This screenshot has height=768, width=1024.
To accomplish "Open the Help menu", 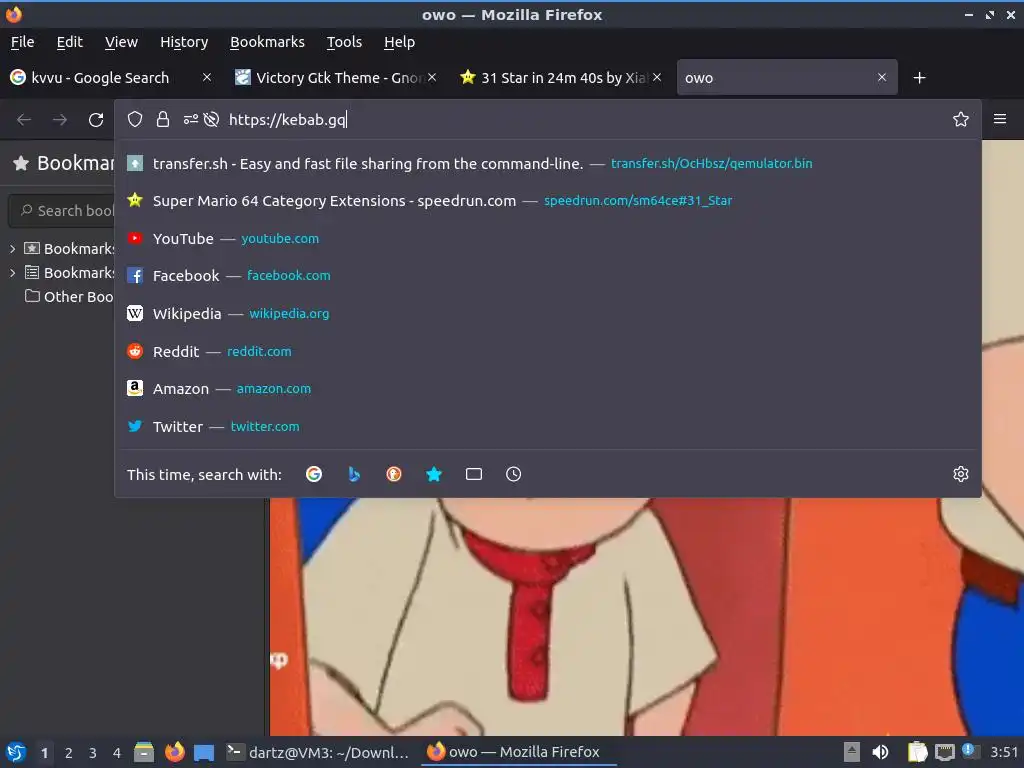I will (x=399, y=42).
